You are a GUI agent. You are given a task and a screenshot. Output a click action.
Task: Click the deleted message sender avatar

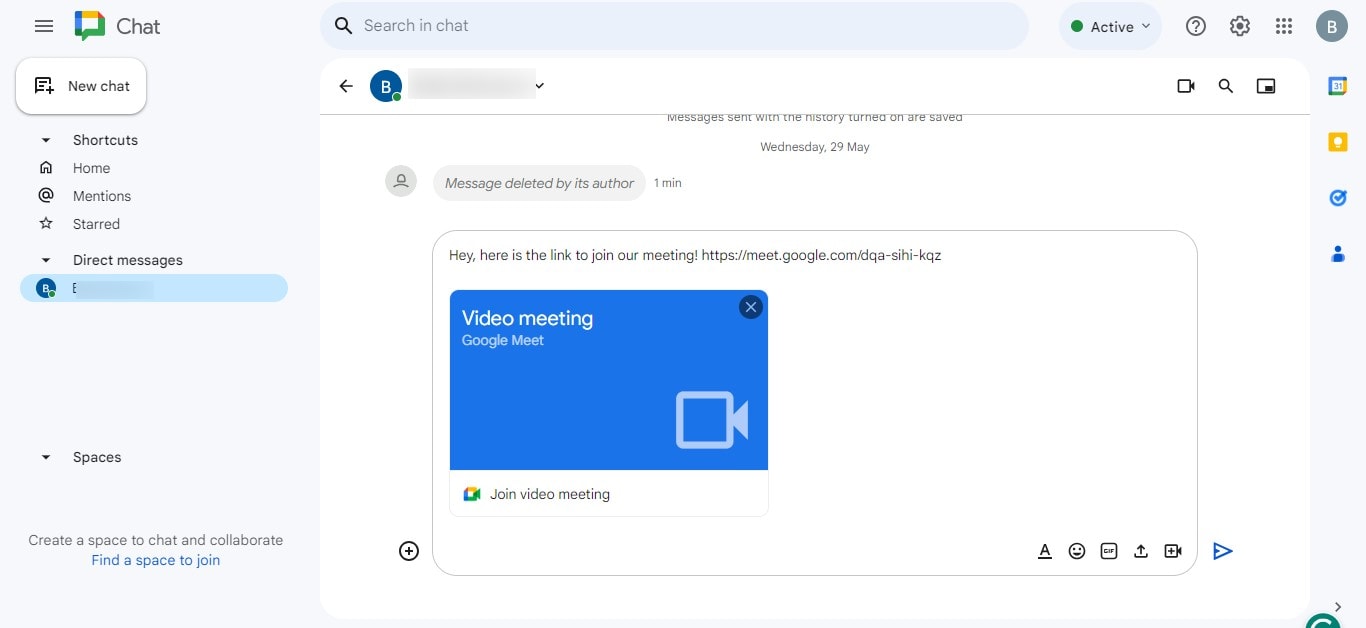(x=401, y=181)
